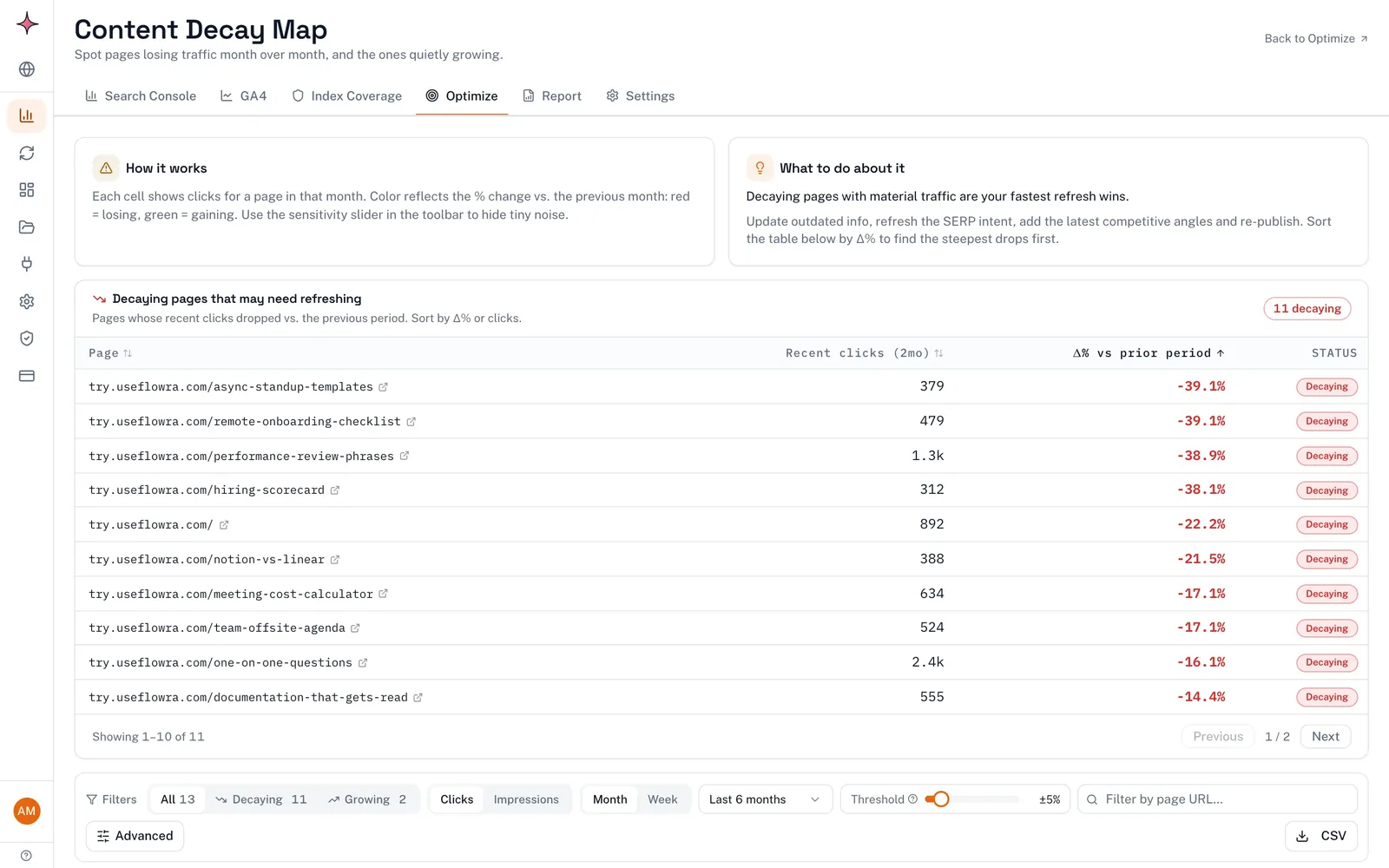The image size is (1389, 868).
Task: Click the refresh arrows sidebar icon
Action: [27, 153]
